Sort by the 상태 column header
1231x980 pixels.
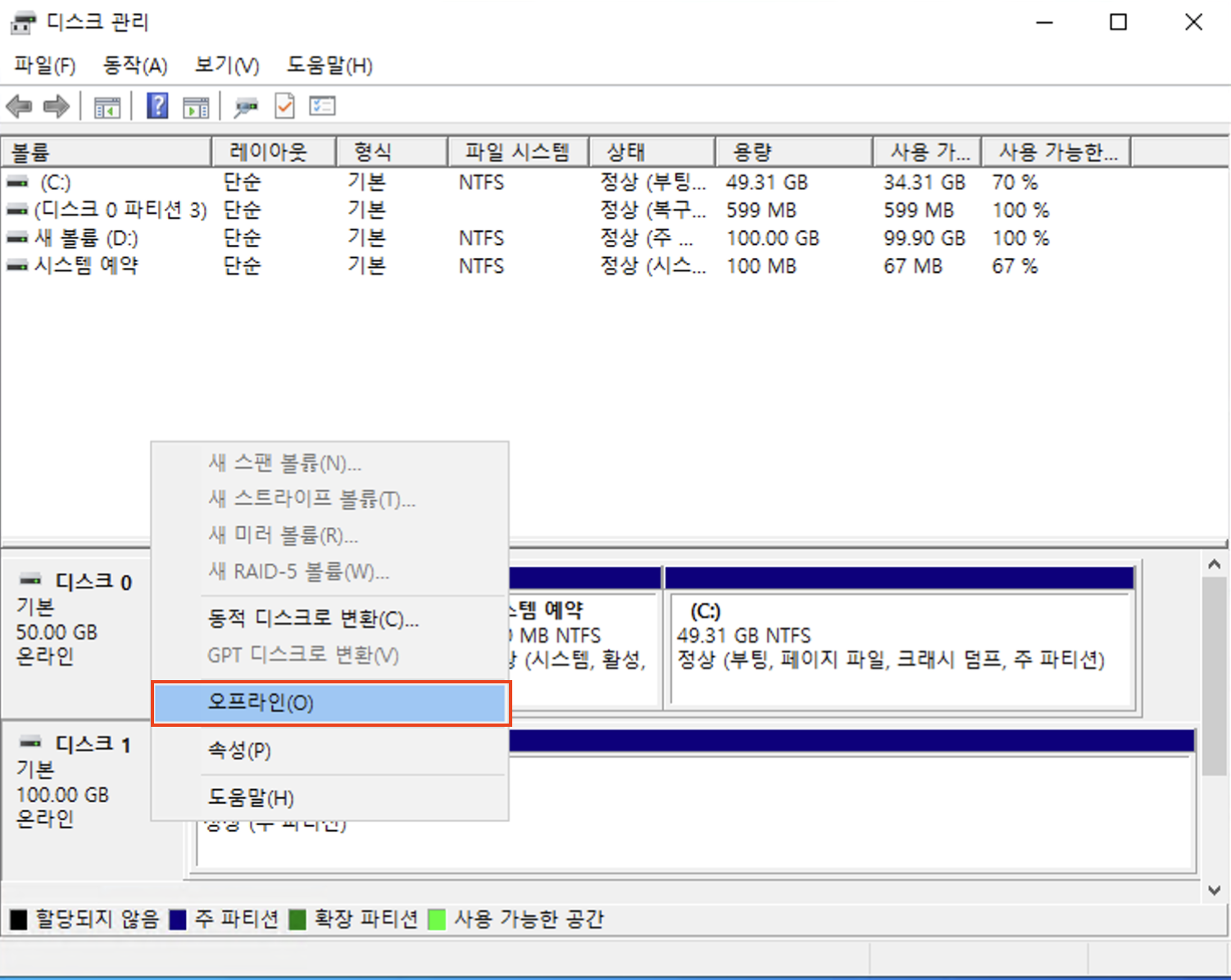pyautogui.click(x=652, y=152)
